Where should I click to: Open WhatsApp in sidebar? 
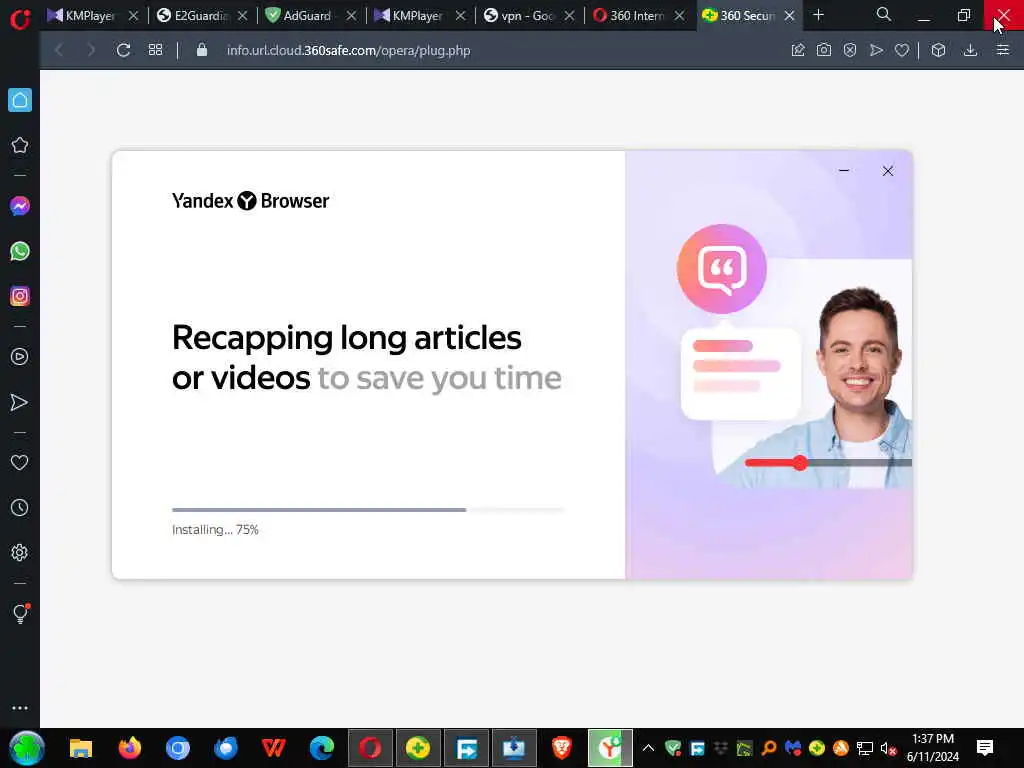click(x=20, y=251)
